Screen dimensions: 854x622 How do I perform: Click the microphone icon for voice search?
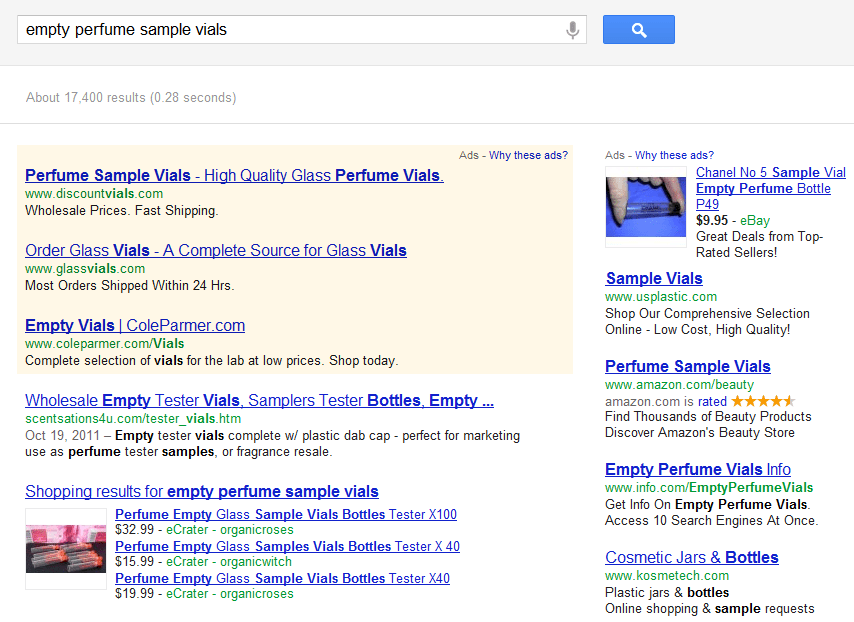[572, 29]
